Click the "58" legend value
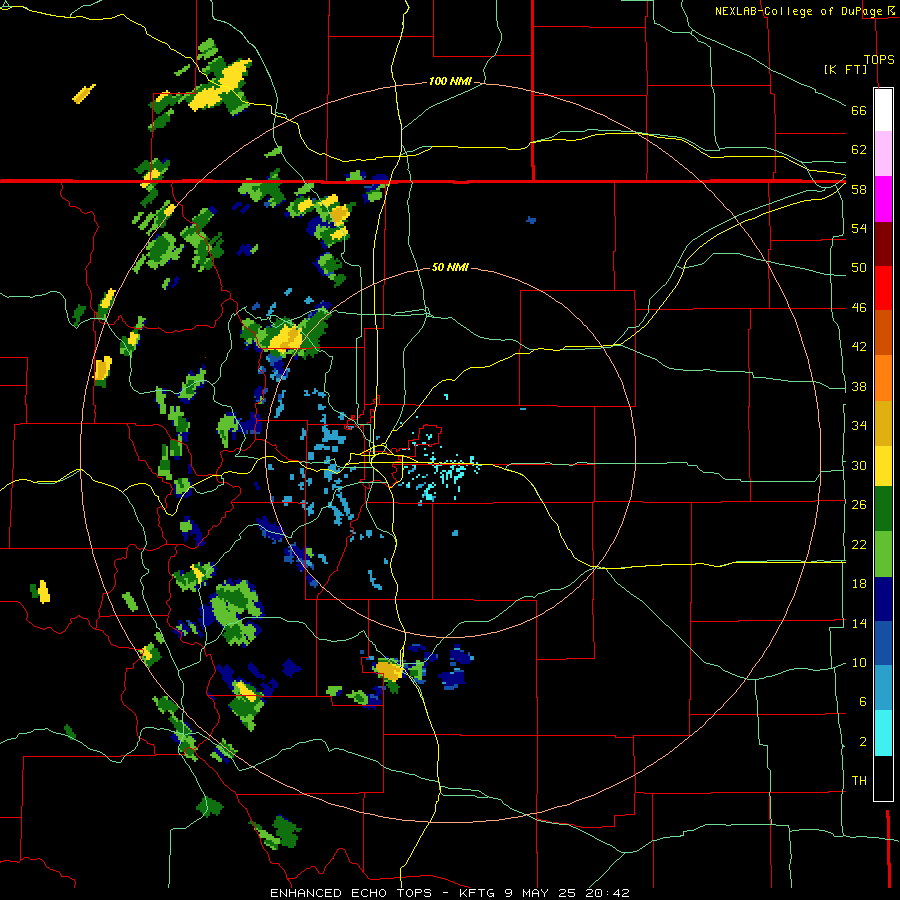Image resolution: width=900 pixels, height=900 pixels. tap(859, 189)
